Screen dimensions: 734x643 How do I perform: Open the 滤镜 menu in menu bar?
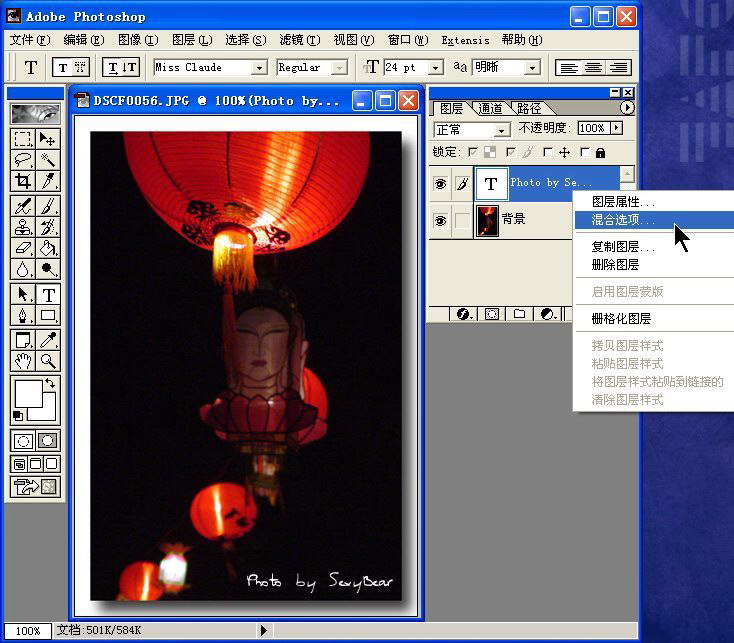pos(299,40)
